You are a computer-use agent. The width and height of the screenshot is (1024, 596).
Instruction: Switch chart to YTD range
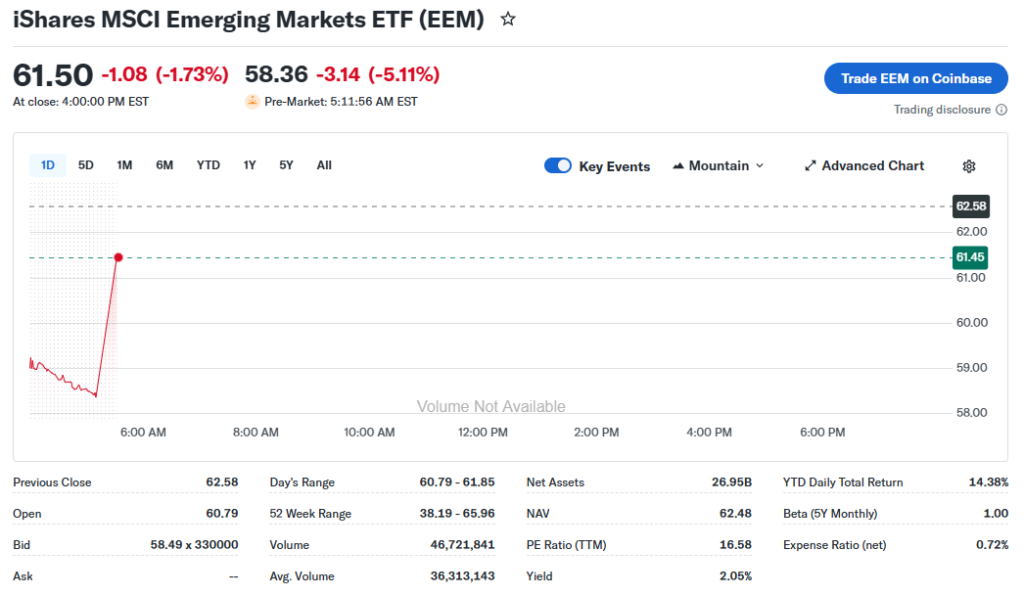tap(208, 165)
